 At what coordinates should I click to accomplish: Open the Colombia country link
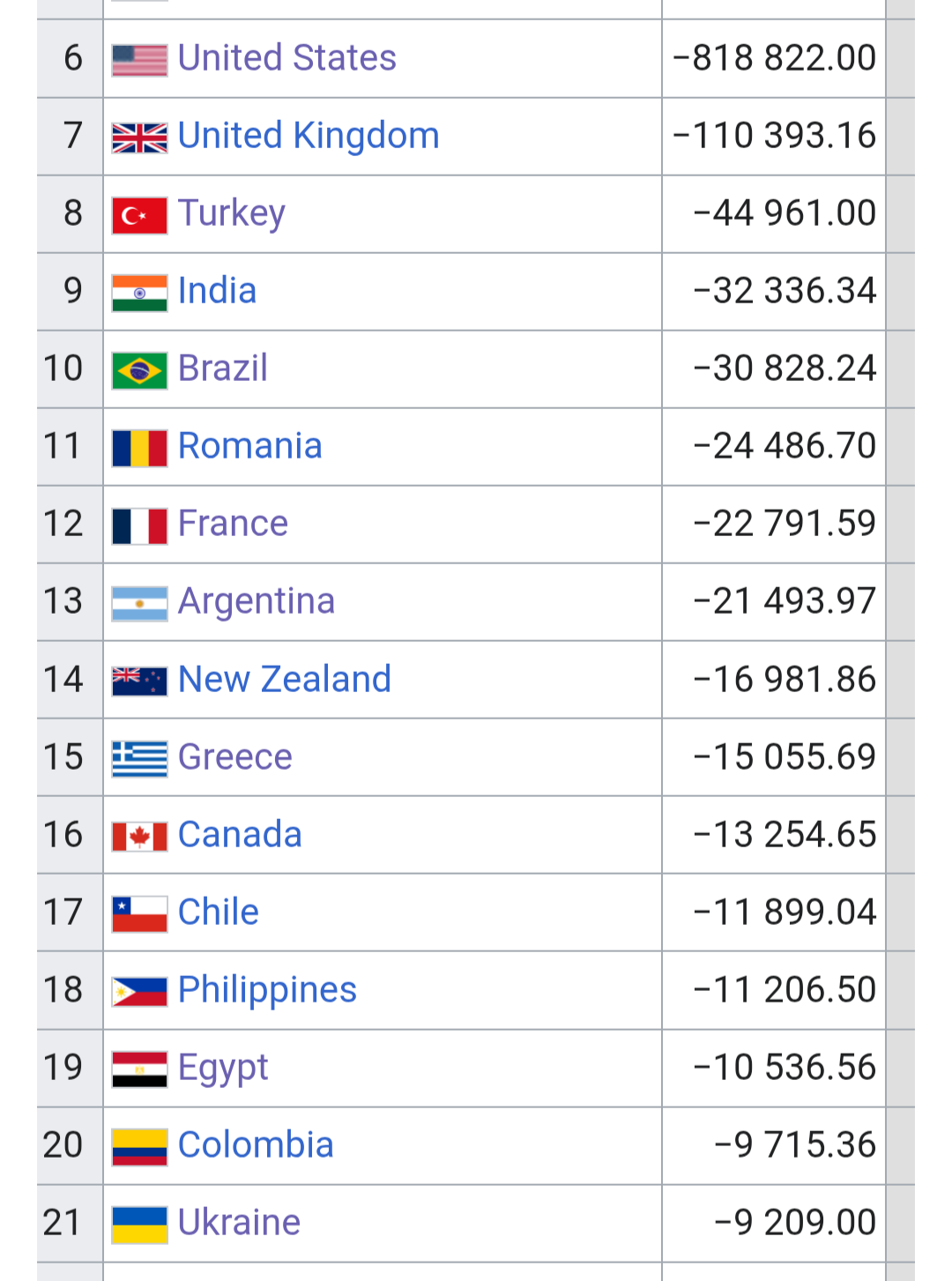point(256,1145)
